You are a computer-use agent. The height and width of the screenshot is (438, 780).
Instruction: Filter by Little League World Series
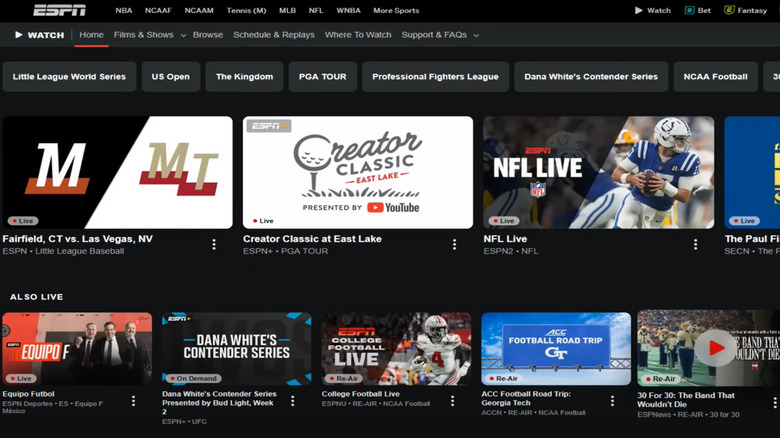pyautogui.click(x=70, y=77)
